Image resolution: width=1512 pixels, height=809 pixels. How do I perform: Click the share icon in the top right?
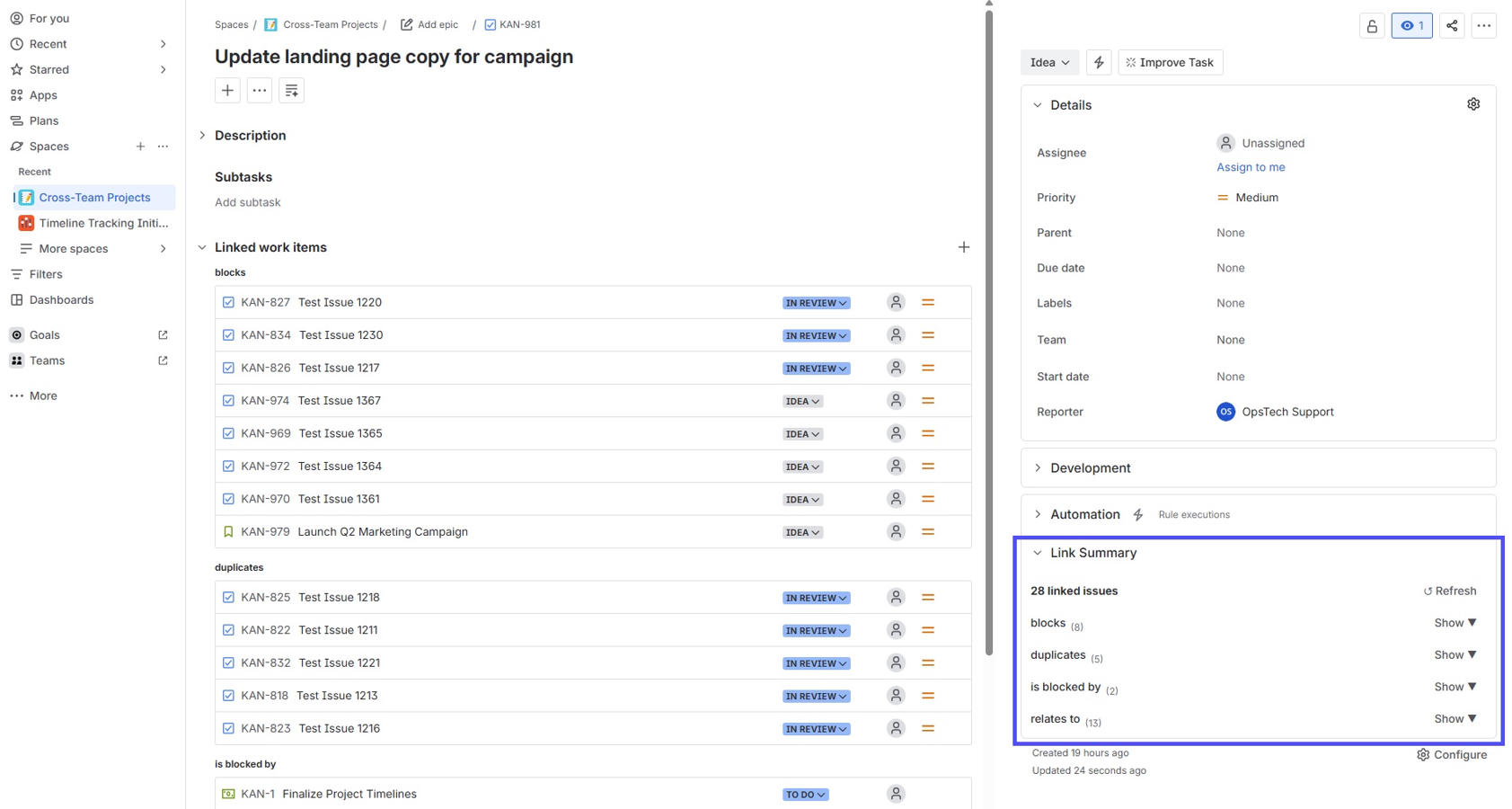[1452, 25]
